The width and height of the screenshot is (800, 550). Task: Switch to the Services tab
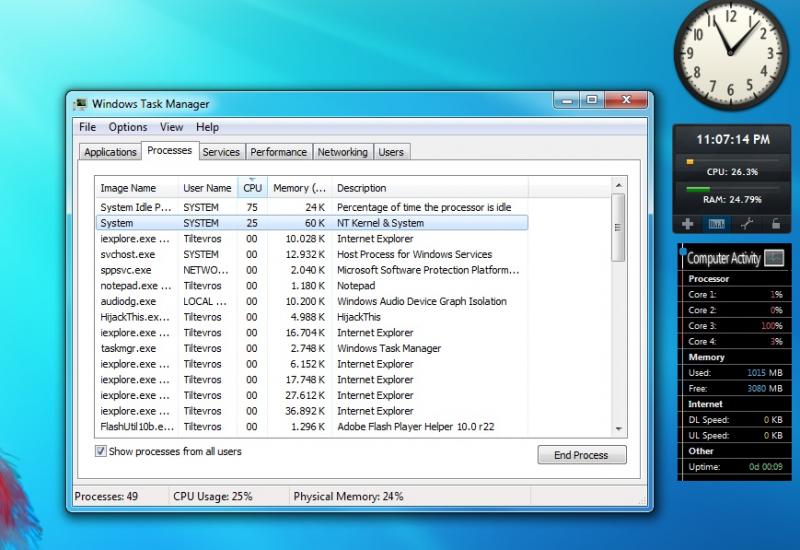tap(221, 152)
